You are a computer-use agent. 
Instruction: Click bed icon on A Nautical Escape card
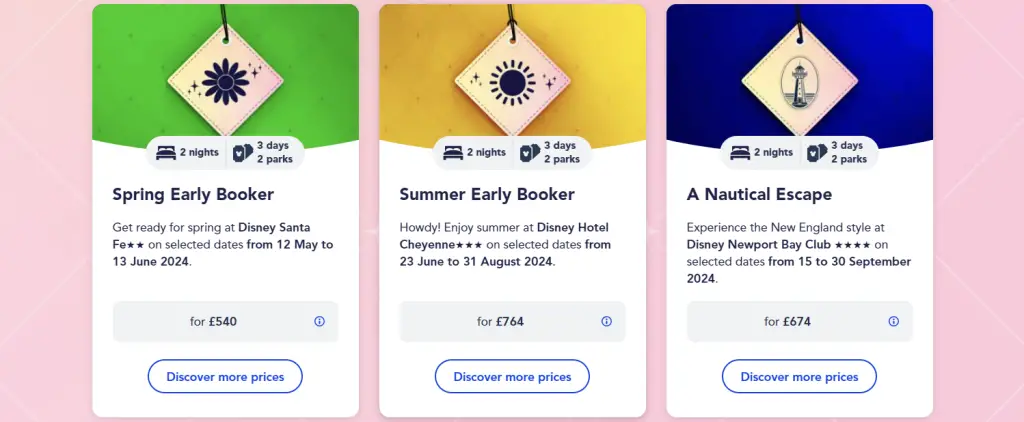[741, 152]
